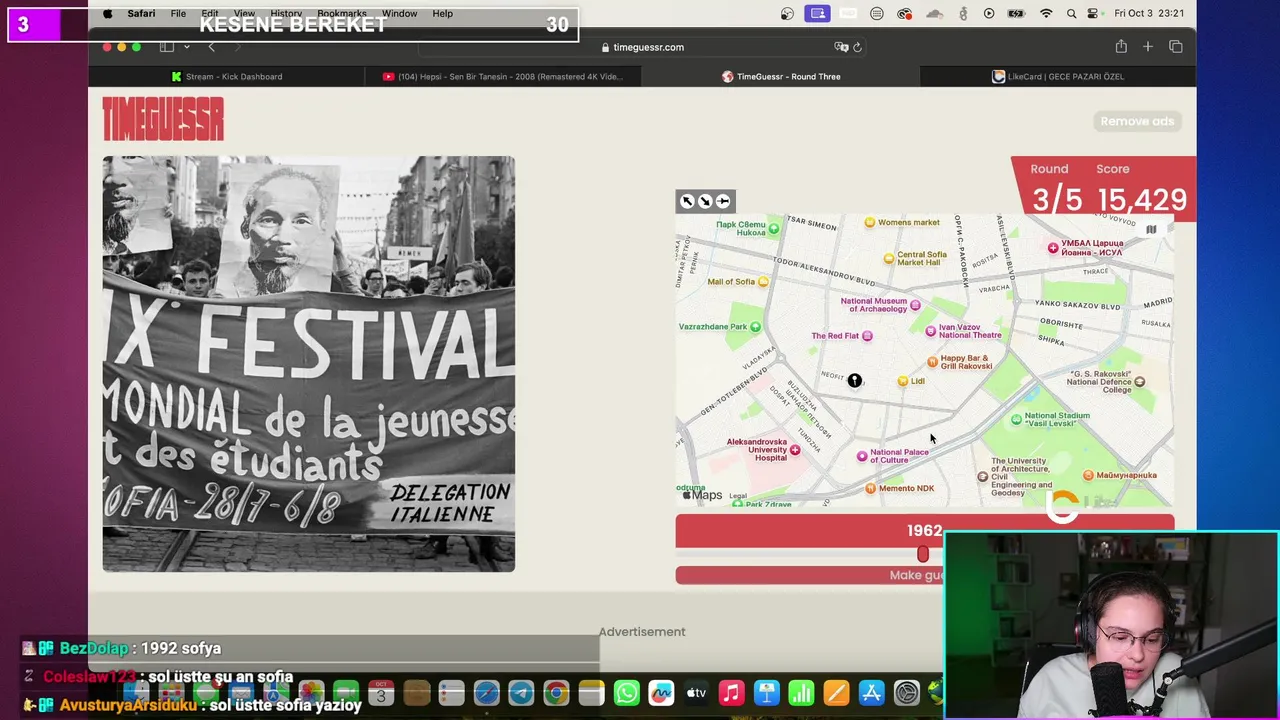Select the National Palace of Culture marker
This screenshot has width=1280, height=720.
tap(862, 456)
